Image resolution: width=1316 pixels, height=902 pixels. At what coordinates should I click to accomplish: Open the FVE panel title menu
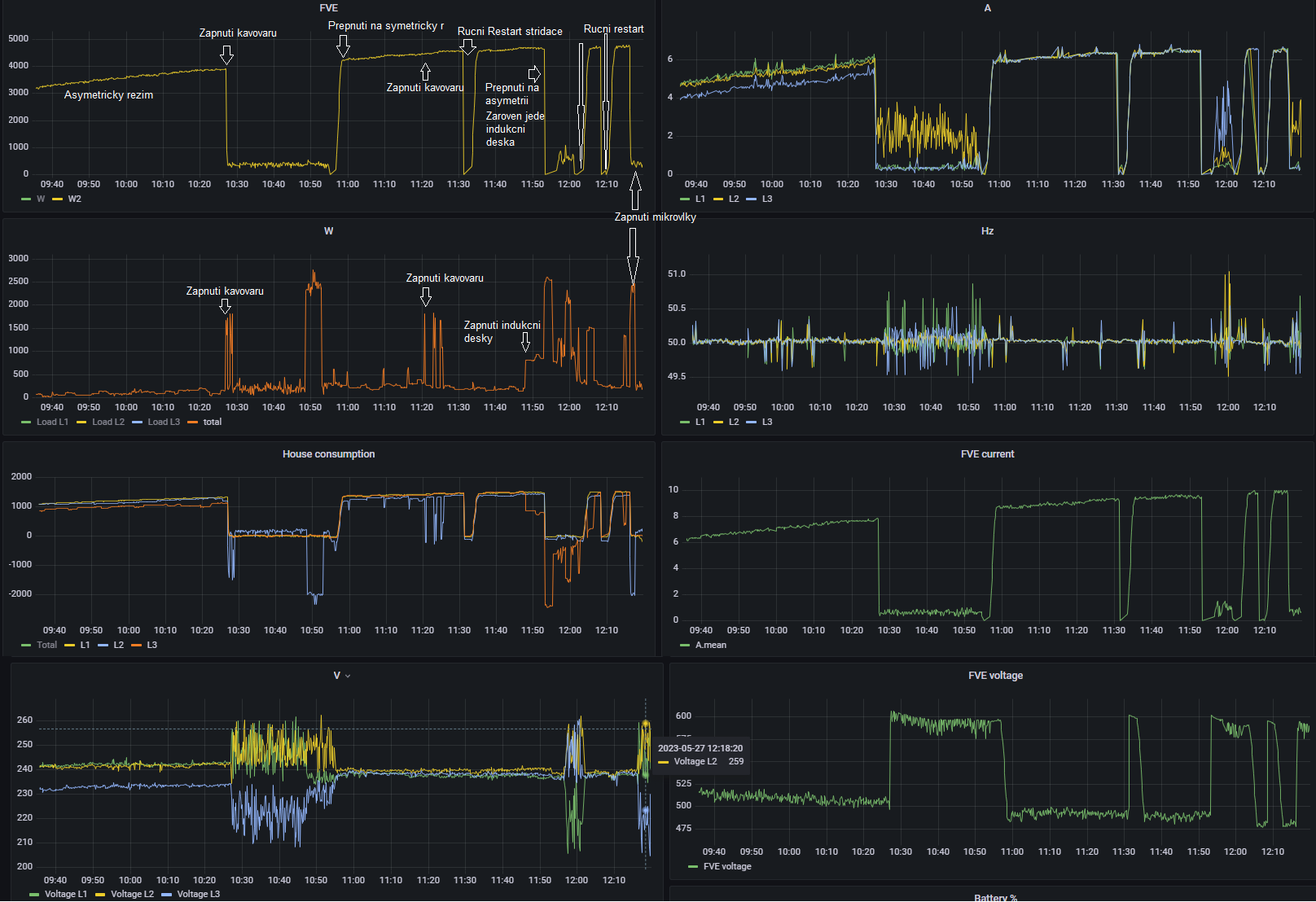coord(328,8)
